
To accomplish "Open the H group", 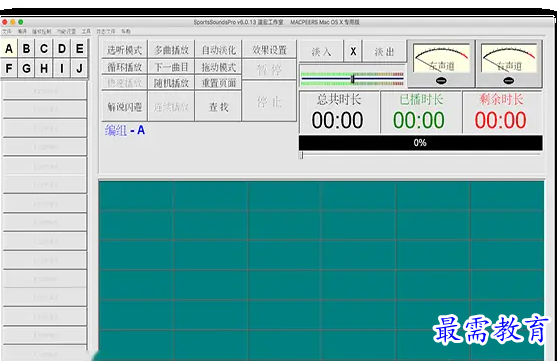I will click(x=44, y=68).
